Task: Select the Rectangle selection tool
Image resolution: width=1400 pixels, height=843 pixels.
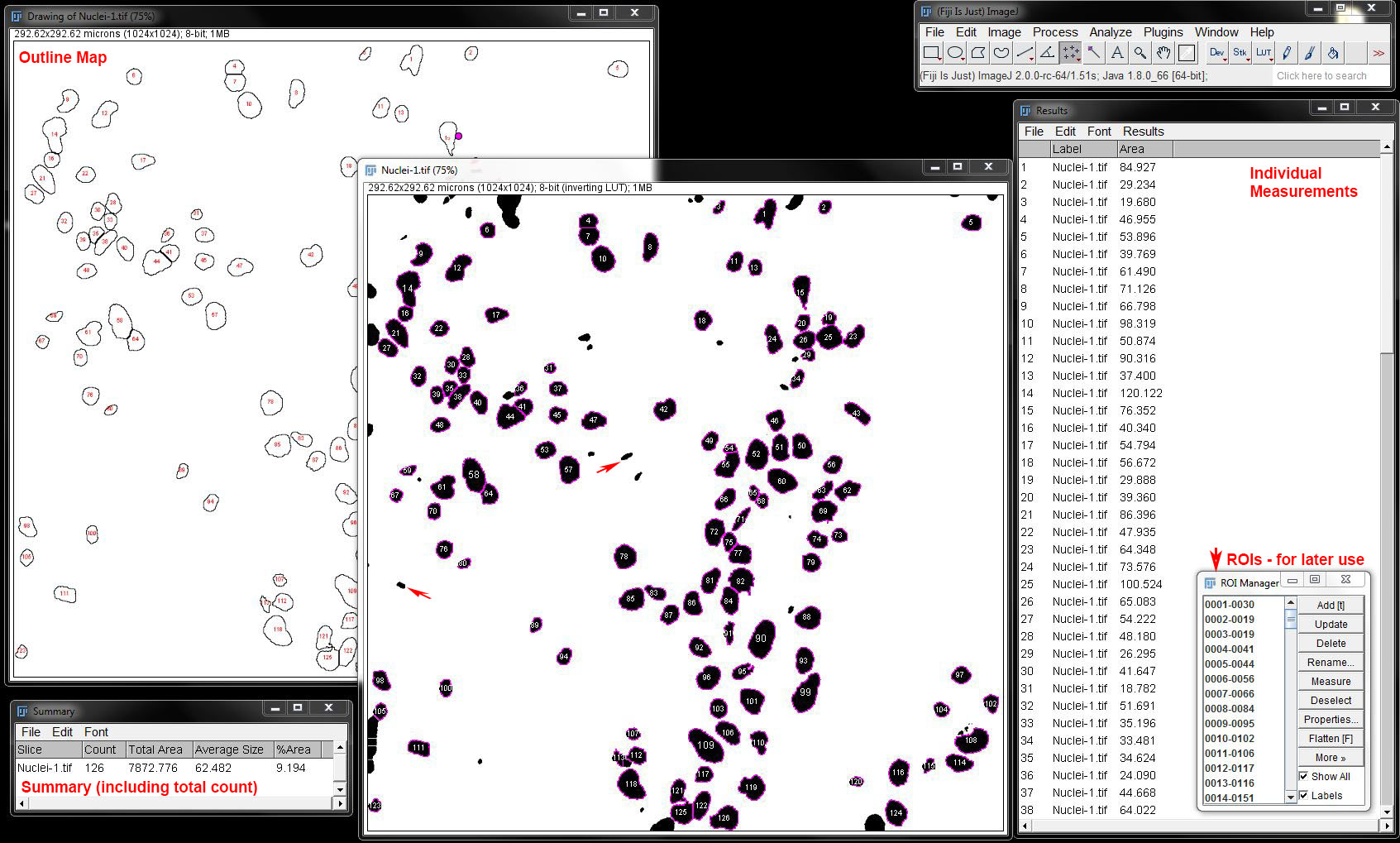Action: 932,52
